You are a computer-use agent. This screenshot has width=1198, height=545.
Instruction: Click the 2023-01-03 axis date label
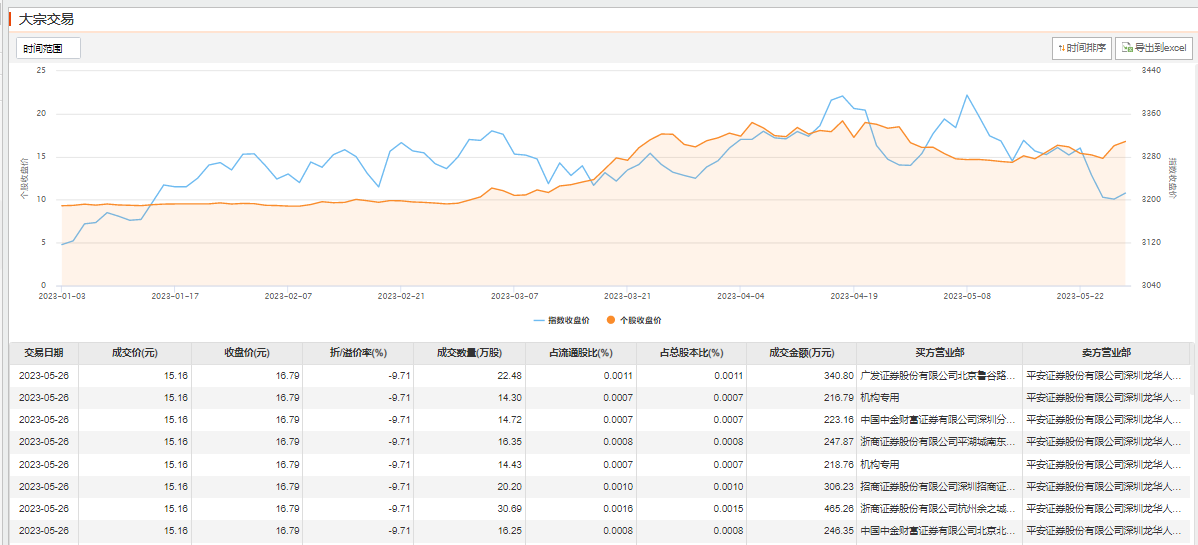(62, 295)
